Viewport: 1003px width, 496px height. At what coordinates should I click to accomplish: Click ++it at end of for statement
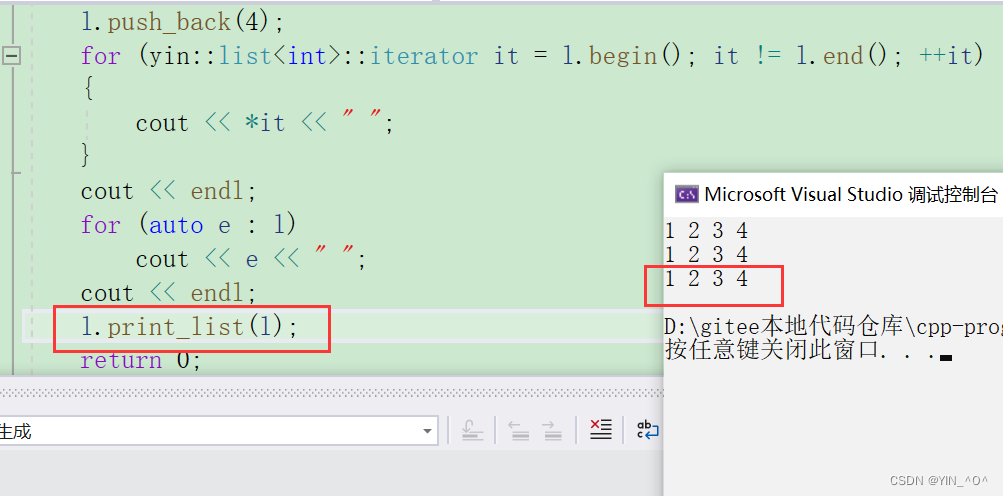click(x=945, y=56)
